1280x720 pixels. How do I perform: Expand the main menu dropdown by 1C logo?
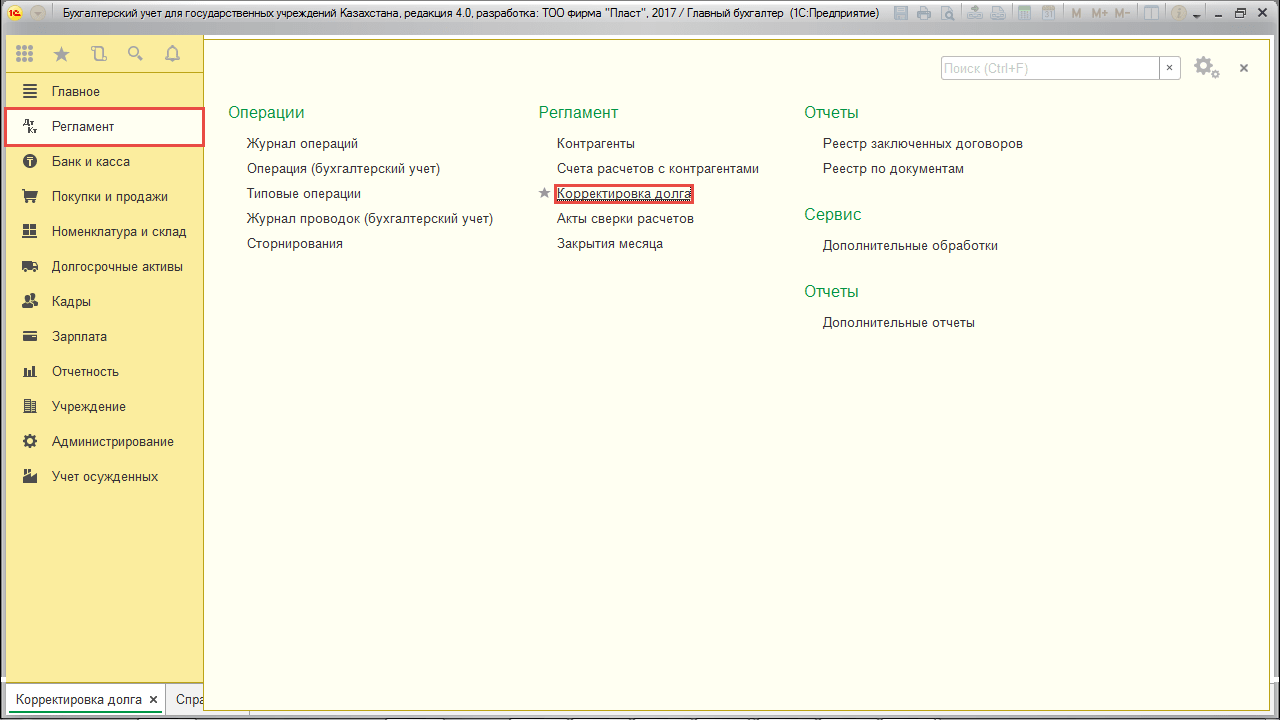(x=38, y=14)
